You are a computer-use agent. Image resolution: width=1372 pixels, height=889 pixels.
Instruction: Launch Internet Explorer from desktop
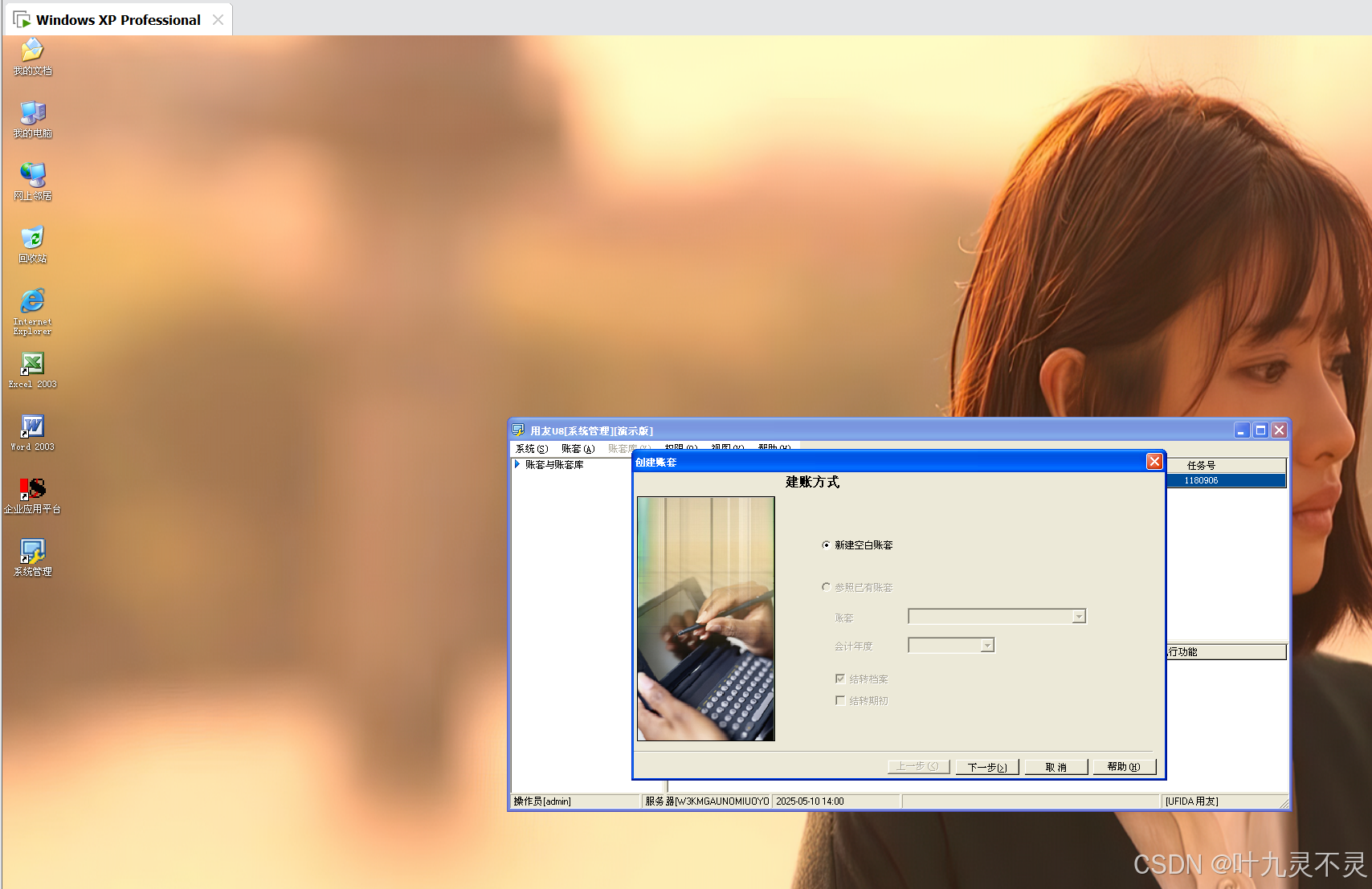click(32, 312)
